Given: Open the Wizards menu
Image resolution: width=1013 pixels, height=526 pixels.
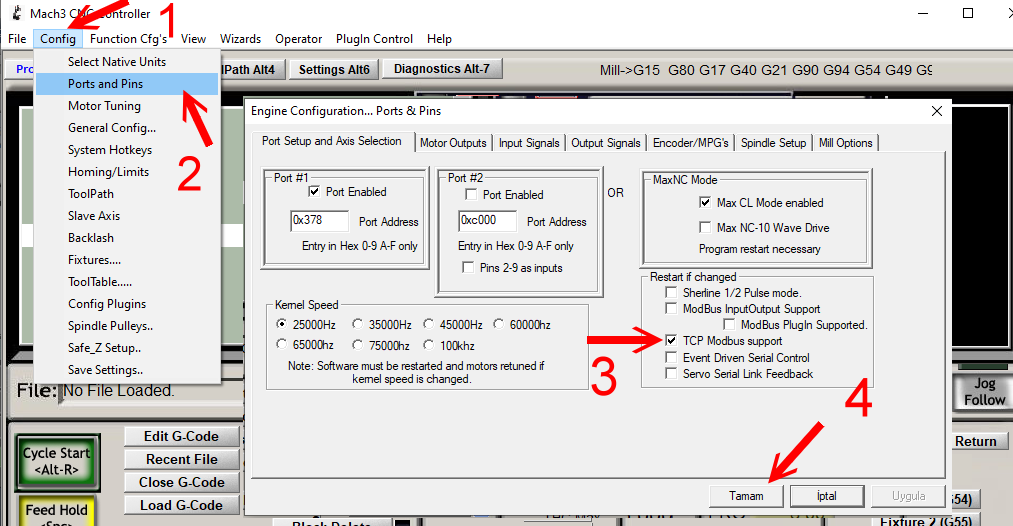Looking at the screenshot, I should (x=240, y=39).
